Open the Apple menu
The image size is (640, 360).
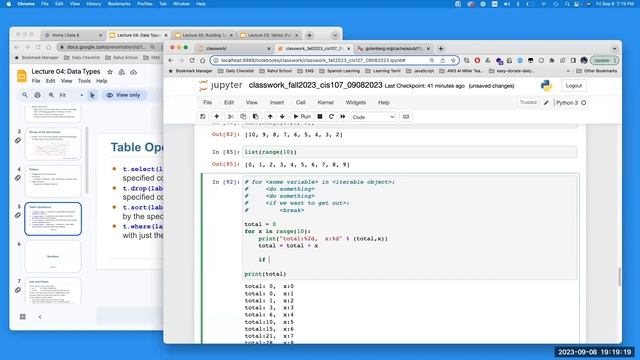click(x=9, y=4)
